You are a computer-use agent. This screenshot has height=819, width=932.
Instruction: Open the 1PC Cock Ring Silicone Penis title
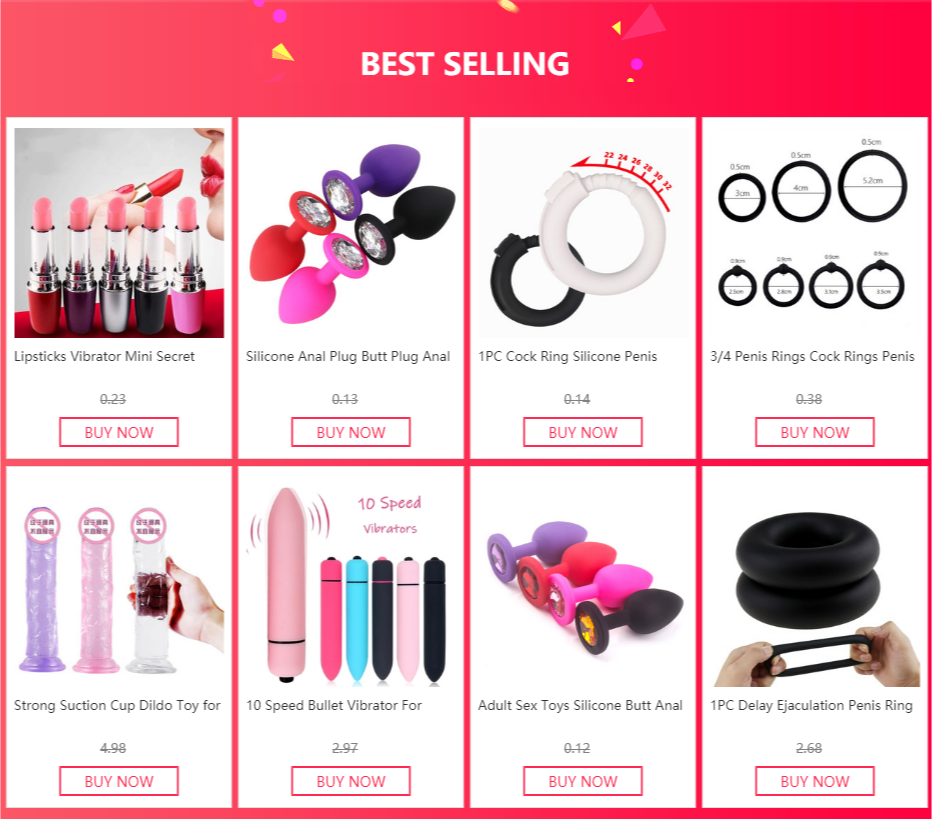coord(568,357)
